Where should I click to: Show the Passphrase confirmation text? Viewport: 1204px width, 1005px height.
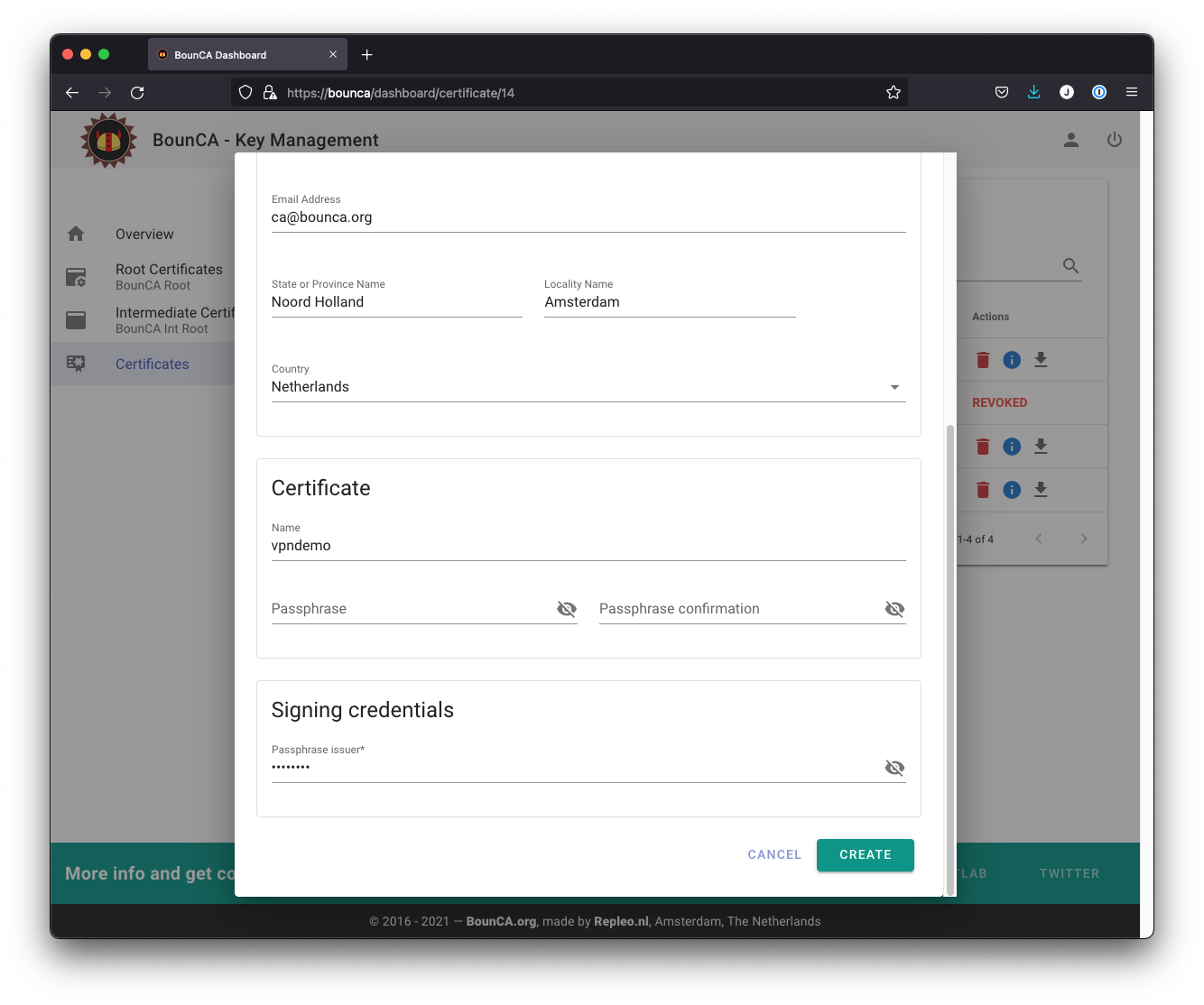click(894, 609)
